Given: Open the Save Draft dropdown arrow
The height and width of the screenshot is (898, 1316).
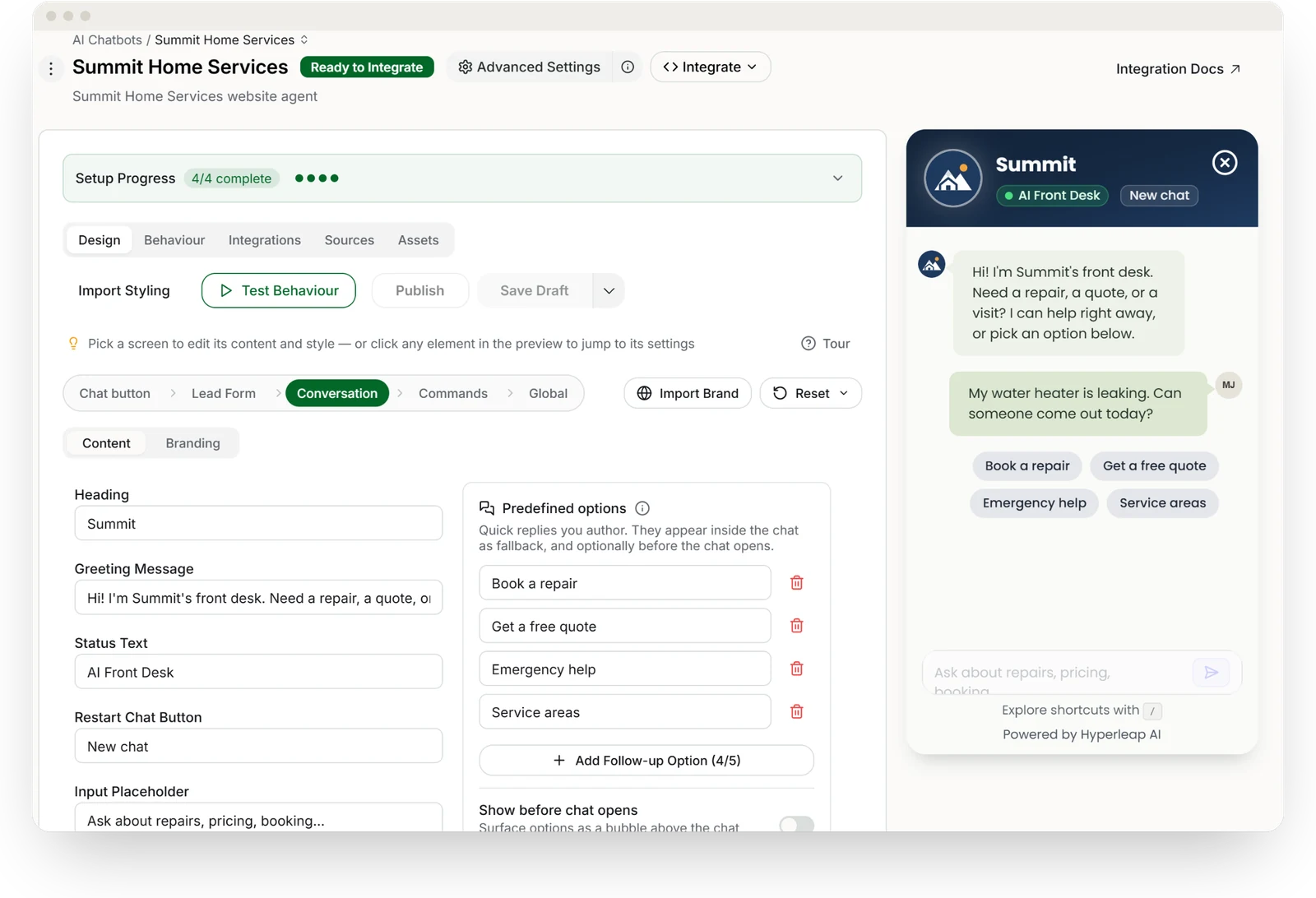Looking at the screenshot, I should tap(609, 291).
